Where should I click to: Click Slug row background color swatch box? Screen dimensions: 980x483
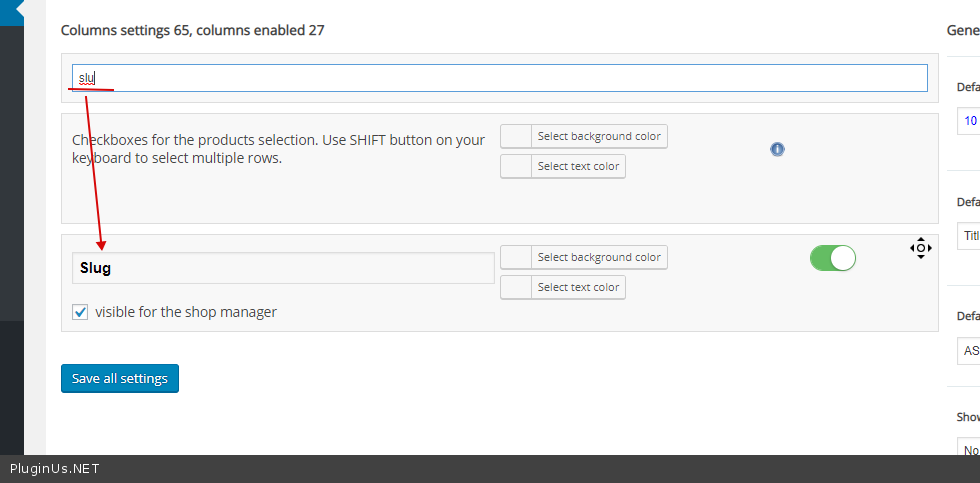click(516, 257)
